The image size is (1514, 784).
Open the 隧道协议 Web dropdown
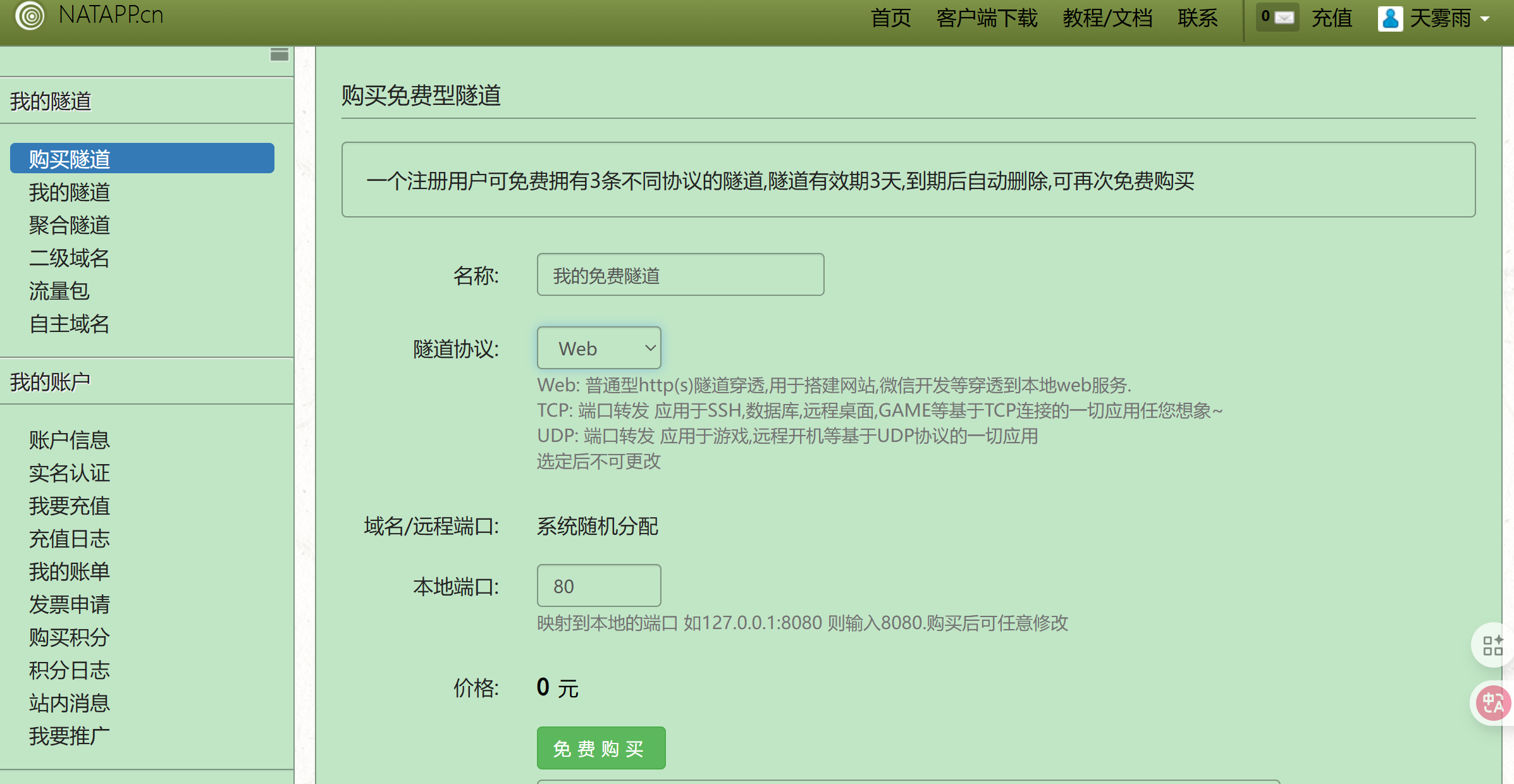[598, 348]
